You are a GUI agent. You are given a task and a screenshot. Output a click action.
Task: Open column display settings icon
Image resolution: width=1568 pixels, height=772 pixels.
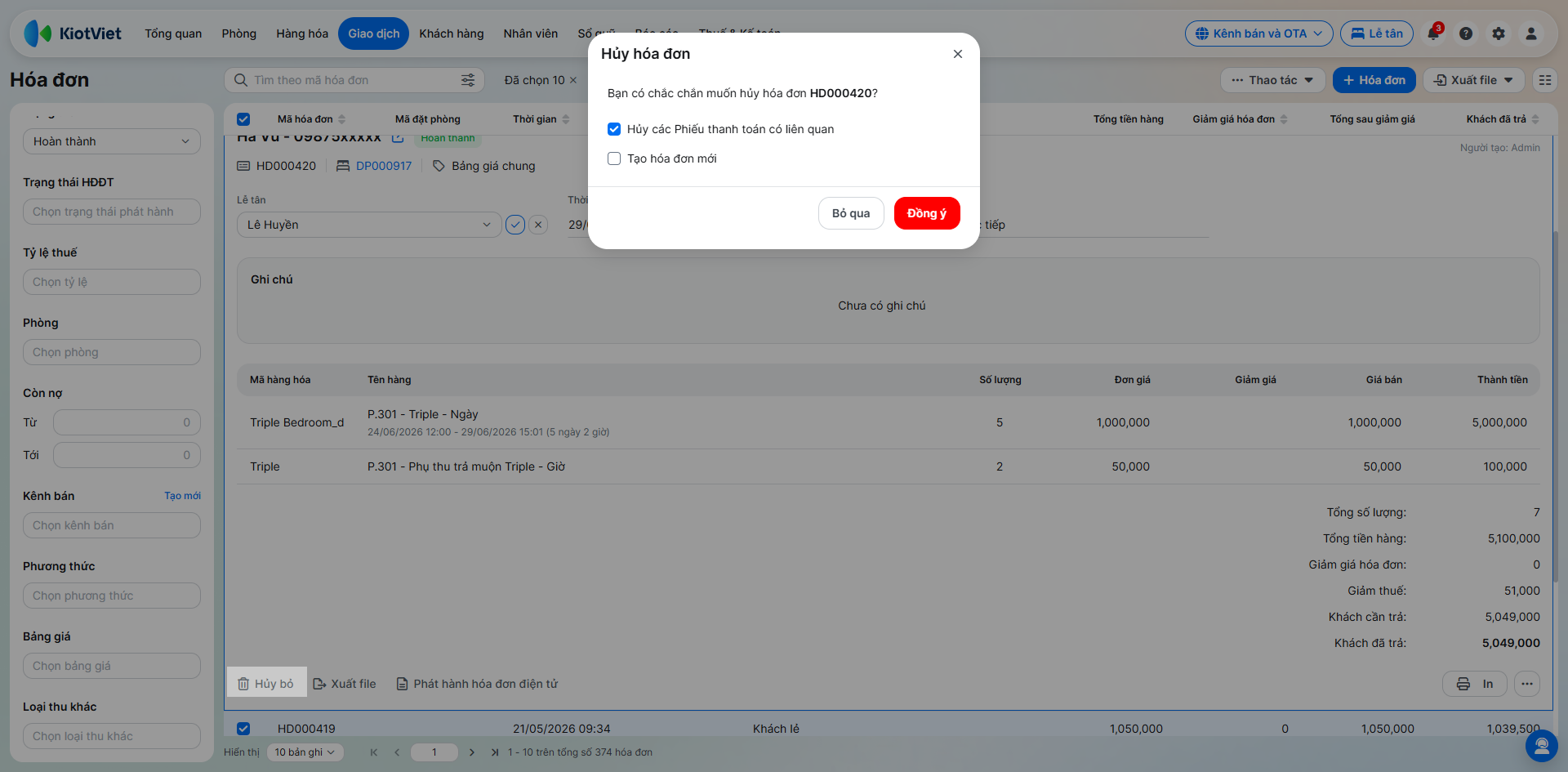[x=1544, y=80]
